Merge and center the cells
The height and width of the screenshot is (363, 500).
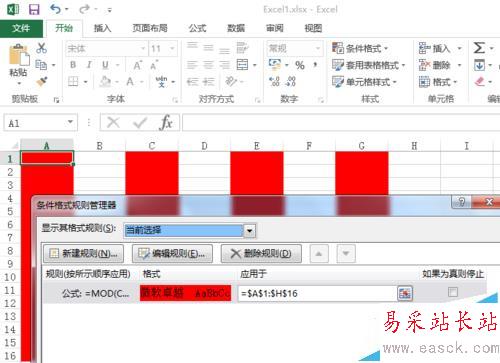(242, 65)
